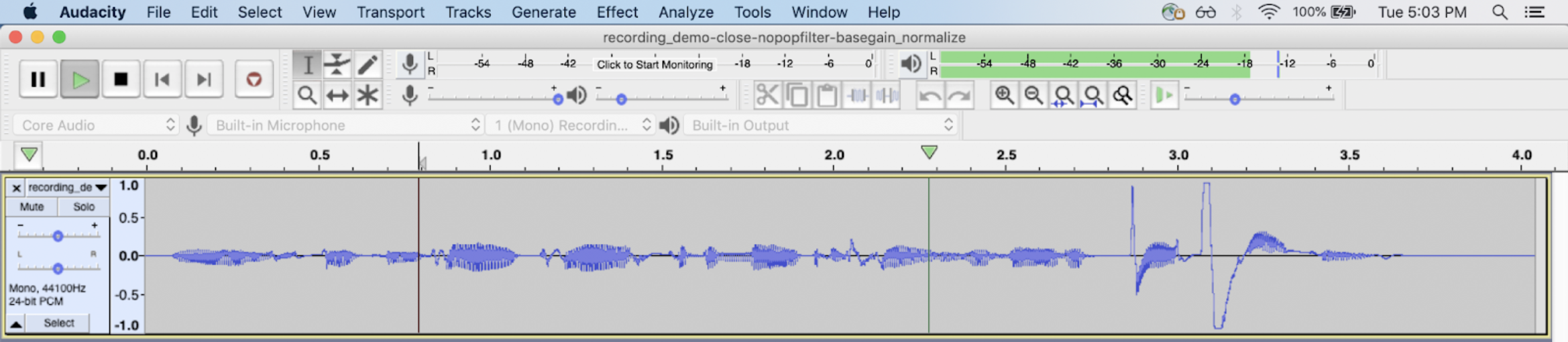The image size is (1568, 342).
Task: Open the Edit menu
Action: click(204, 12)
